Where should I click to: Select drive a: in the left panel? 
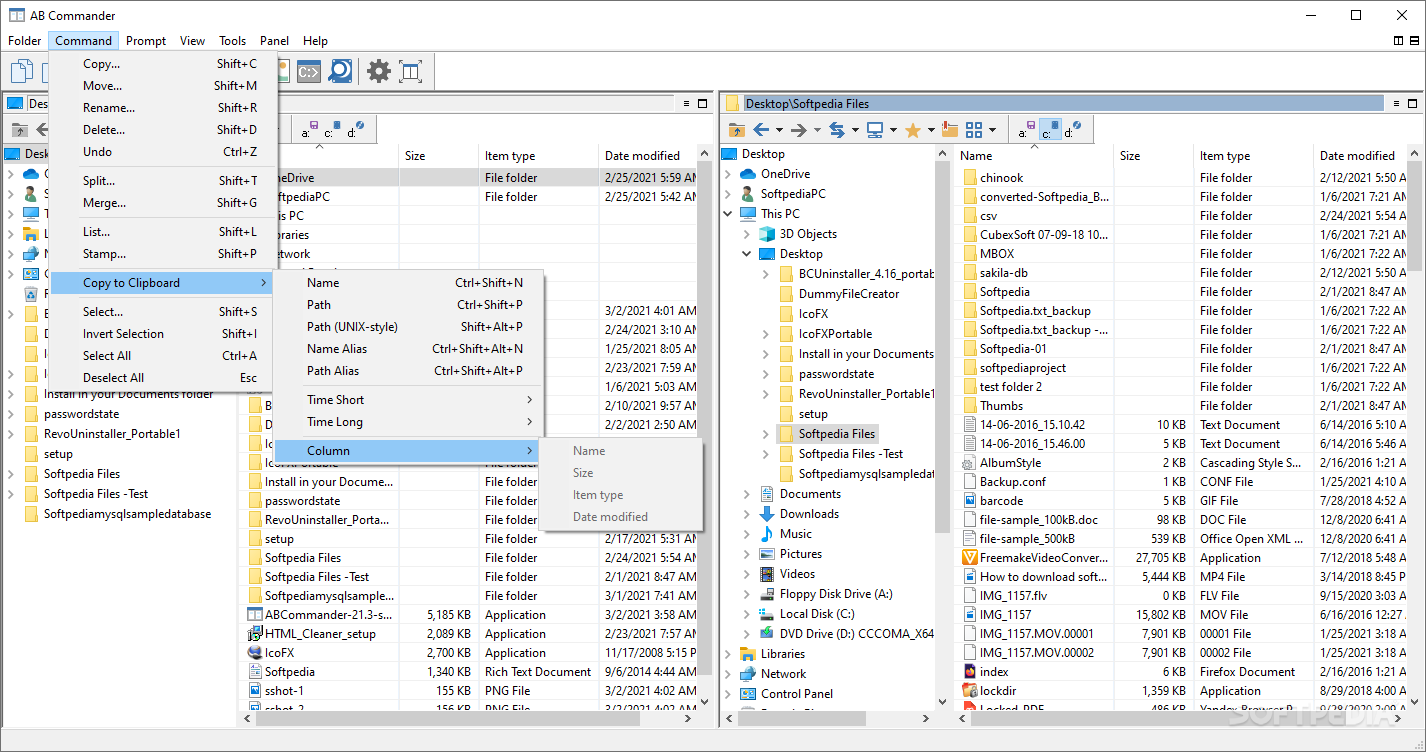coord(309,130)
